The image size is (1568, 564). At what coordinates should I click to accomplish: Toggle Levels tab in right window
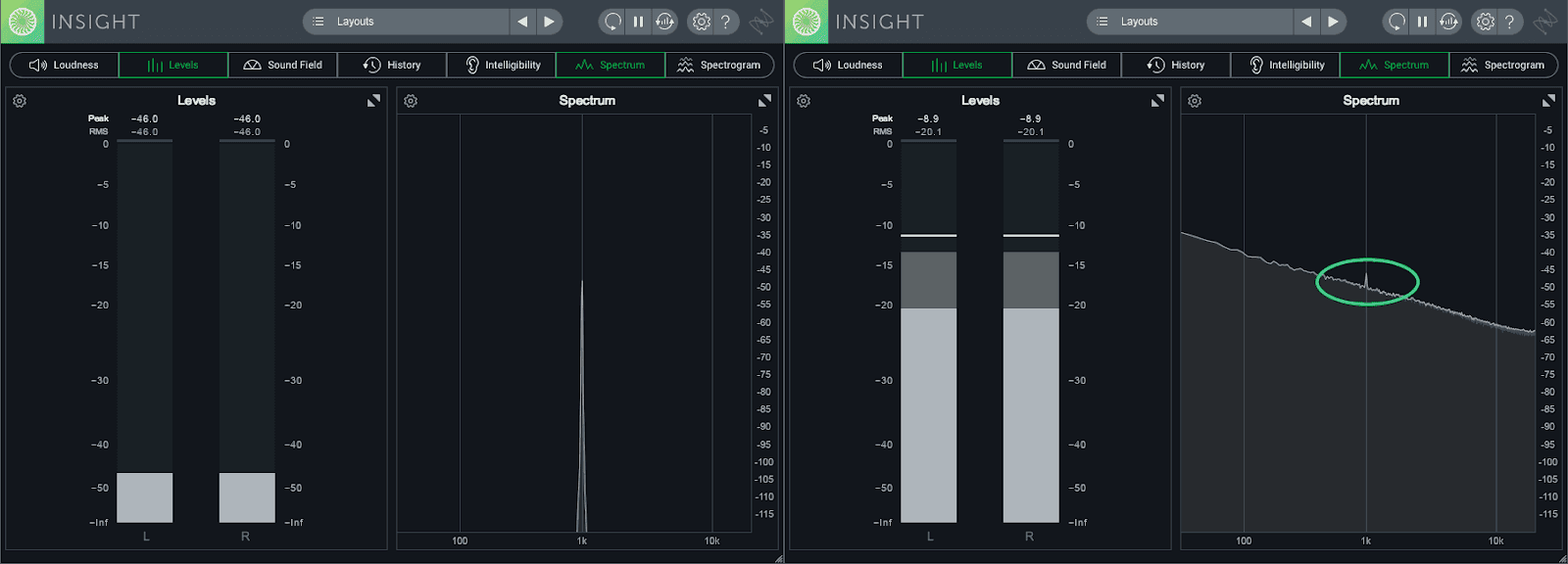pos(957,65)
